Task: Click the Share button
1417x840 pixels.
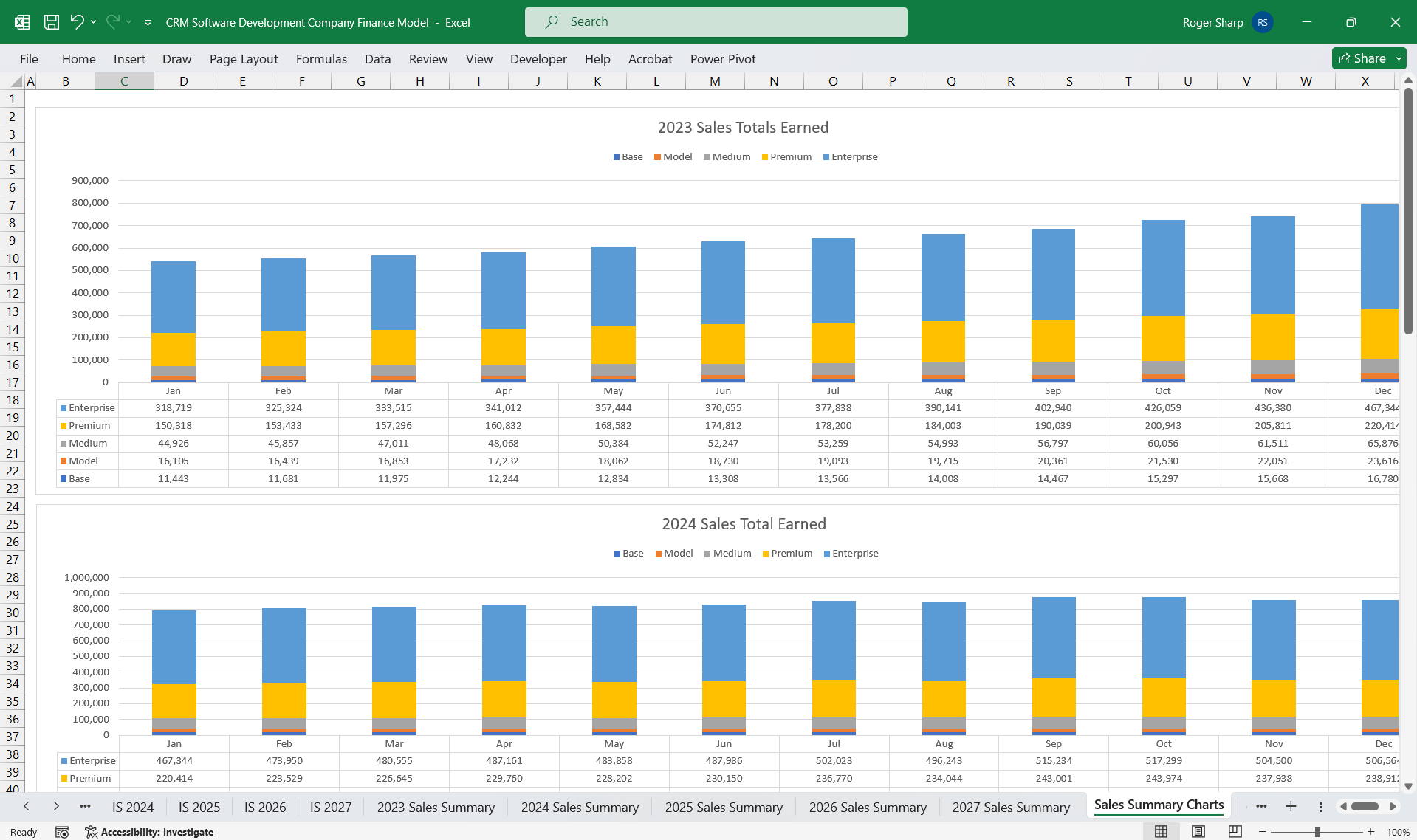Action: (x=1363, y=58)
